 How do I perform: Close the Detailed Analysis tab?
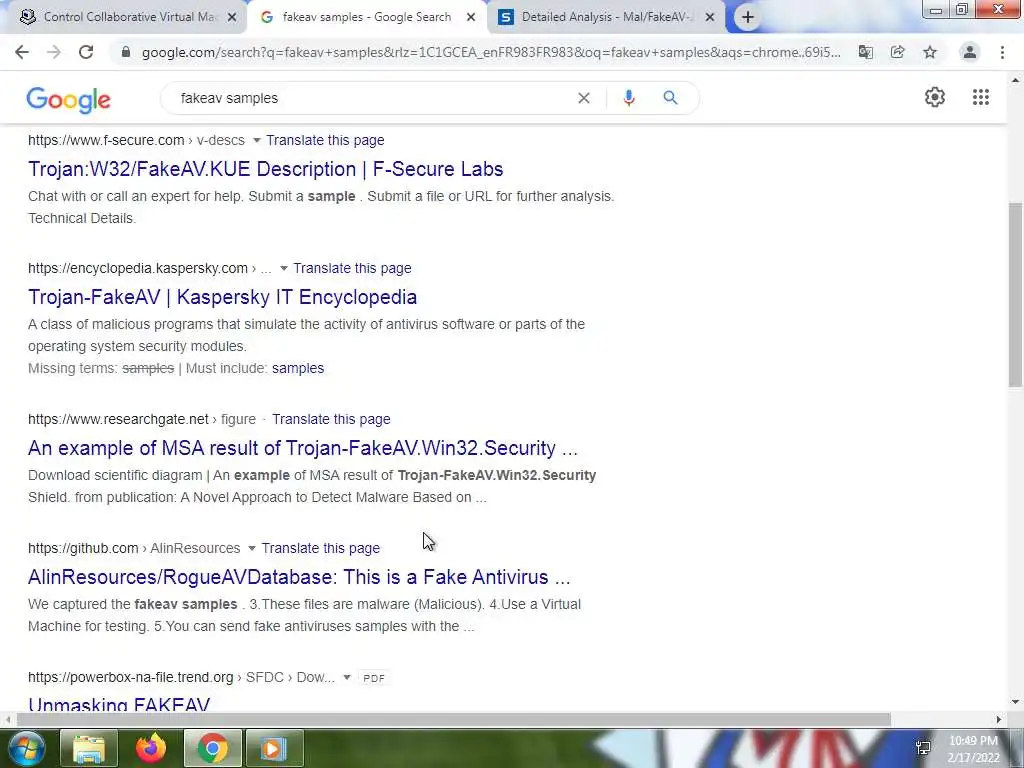(710, 18)
